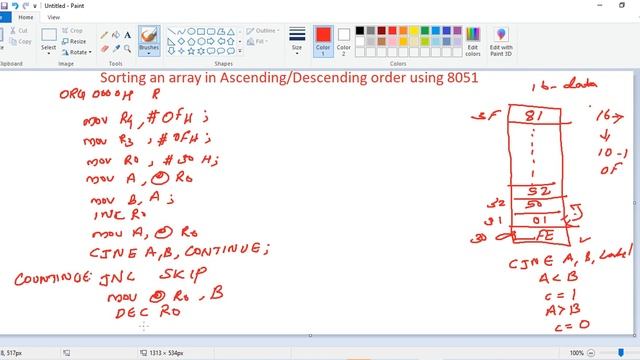640x360 pixels.
Task: Undo the last stroke
Action: coord(15,6)
